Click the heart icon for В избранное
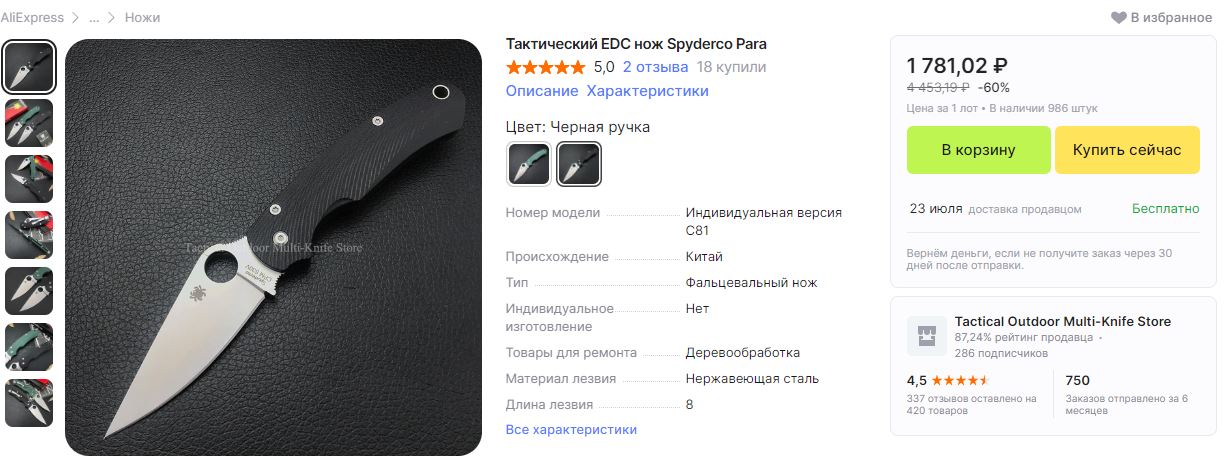Viewport: 1224px width, 460px height. pyautogui.click(x=1119, y=17)
